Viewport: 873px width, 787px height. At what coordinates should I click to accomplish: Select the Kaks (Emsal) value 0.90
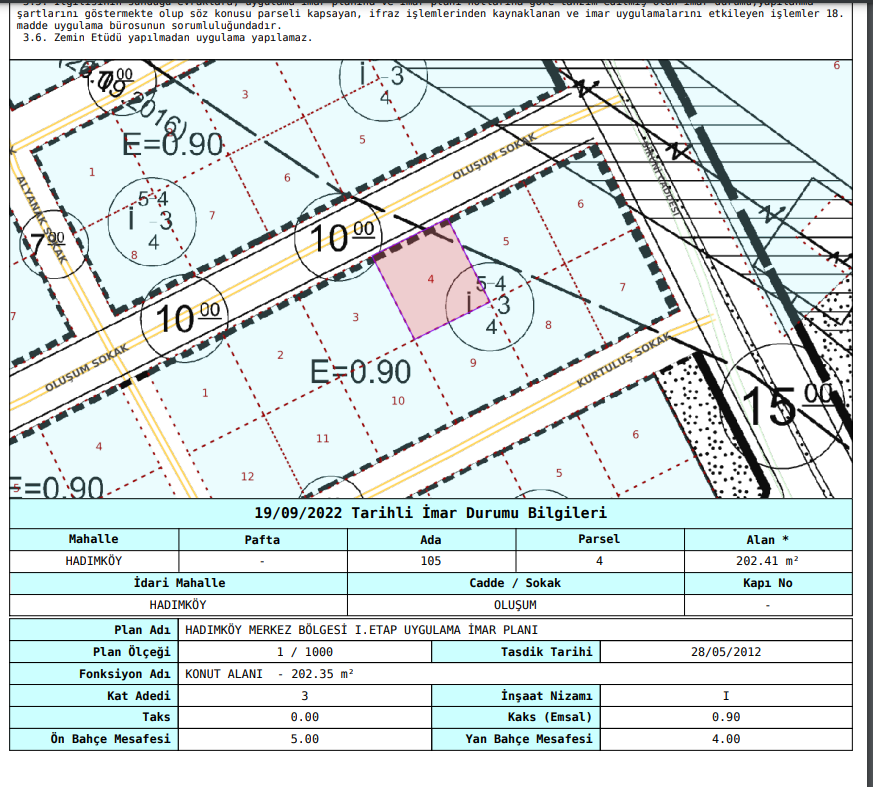point(726,717)
